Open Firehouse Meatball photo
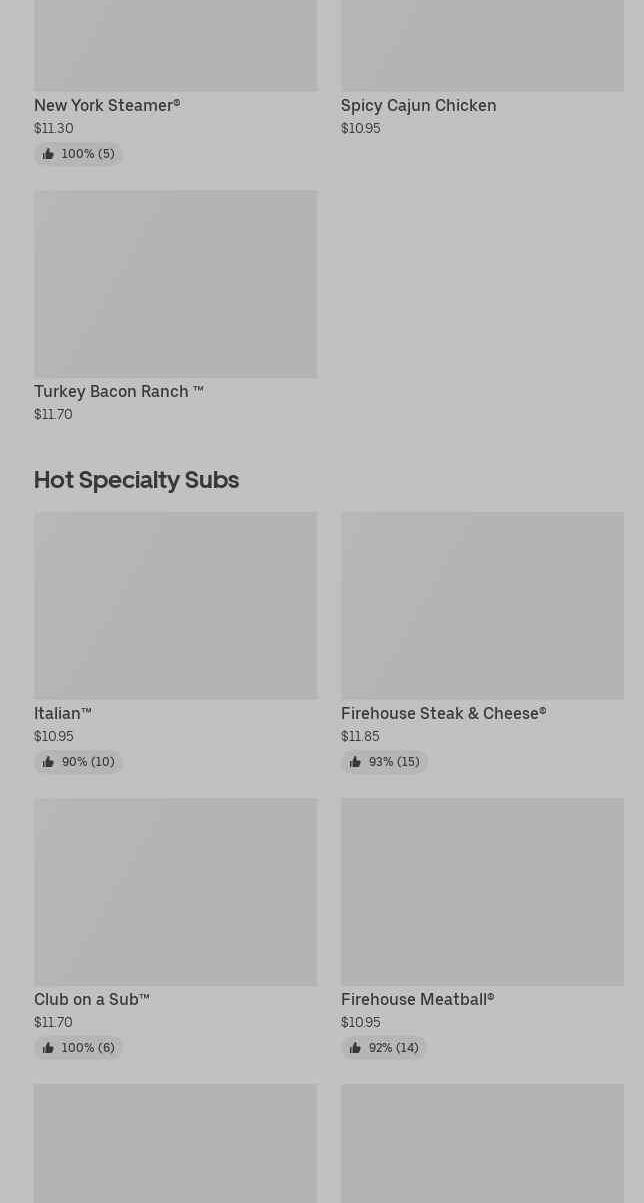 [x=482, y=891]
